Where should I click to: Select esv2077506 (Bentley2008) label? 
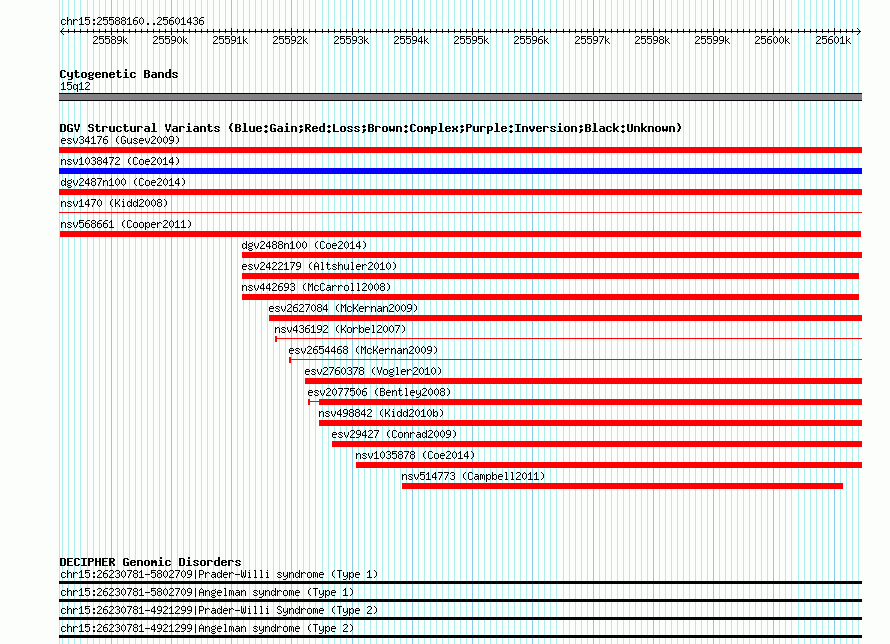(x=379, y=392)
